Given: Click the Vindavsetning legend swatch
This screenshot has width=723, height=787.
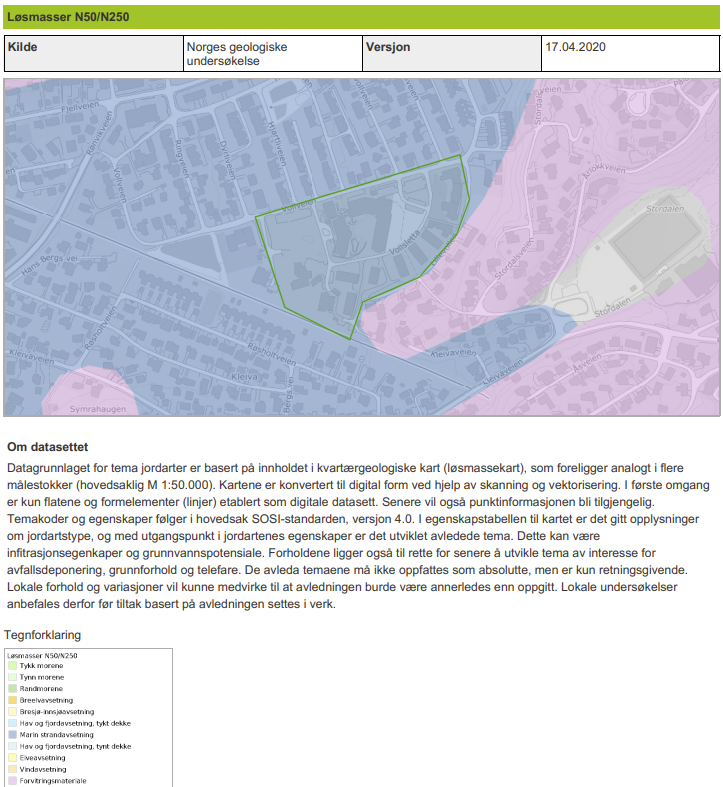Looking at the screenshot, I should tap(12, 769).
